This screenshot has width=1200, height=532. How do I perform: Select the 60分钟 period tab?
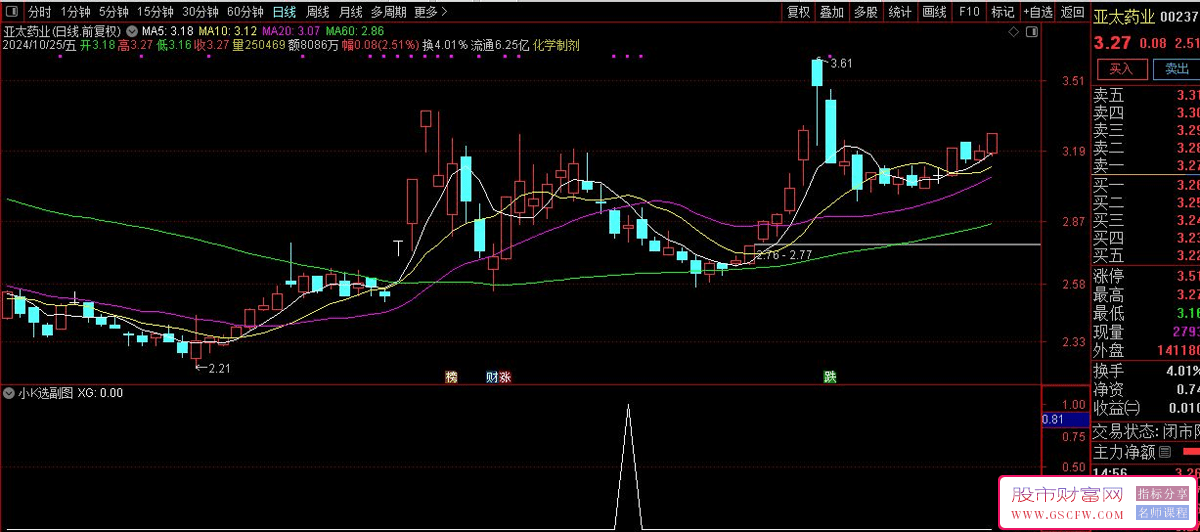(x=245, y=12)
